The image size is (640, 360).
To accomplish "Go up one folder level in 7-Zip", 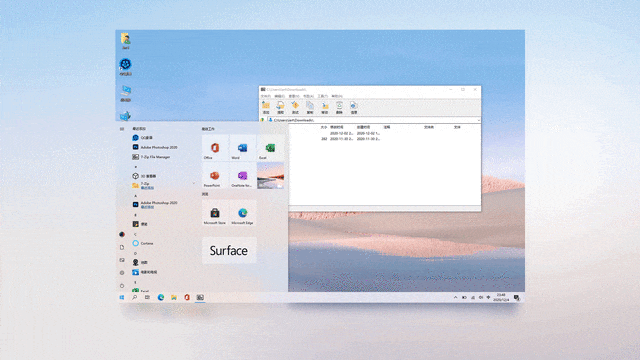I will tap(262, 120).
